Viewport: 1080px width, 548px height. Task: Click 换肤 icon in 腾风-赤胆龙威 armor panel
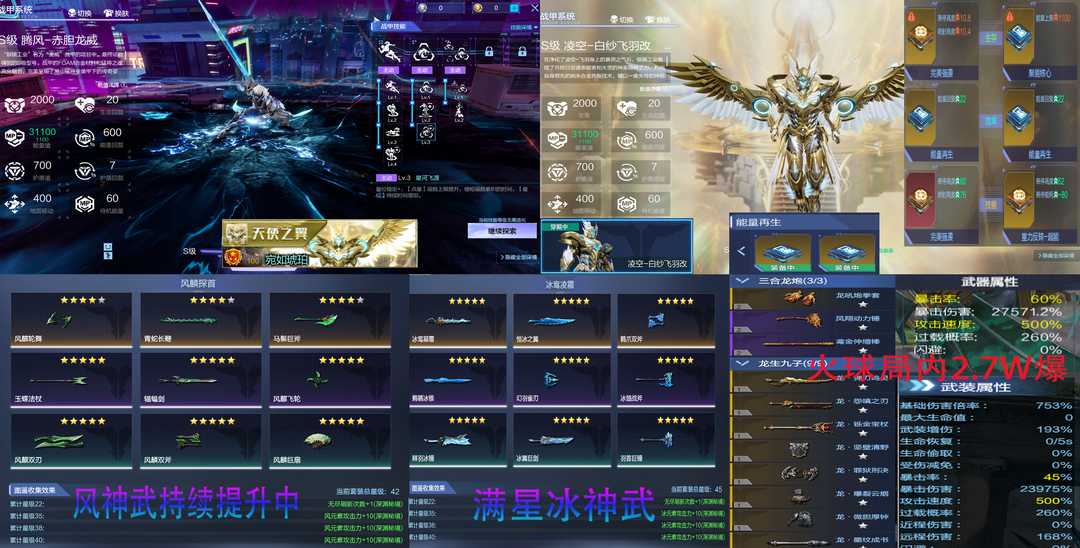tap(108, 12)
